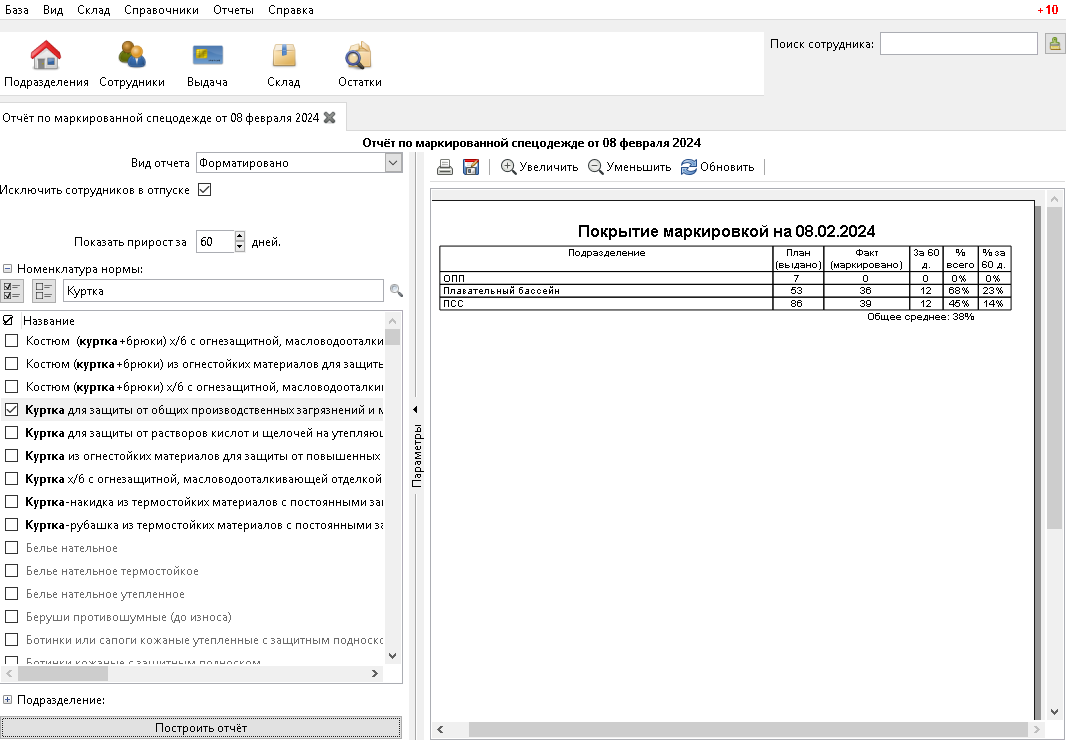Click list vertical scrollbar down arrow

pyautogui.click(x=392, y=655)
